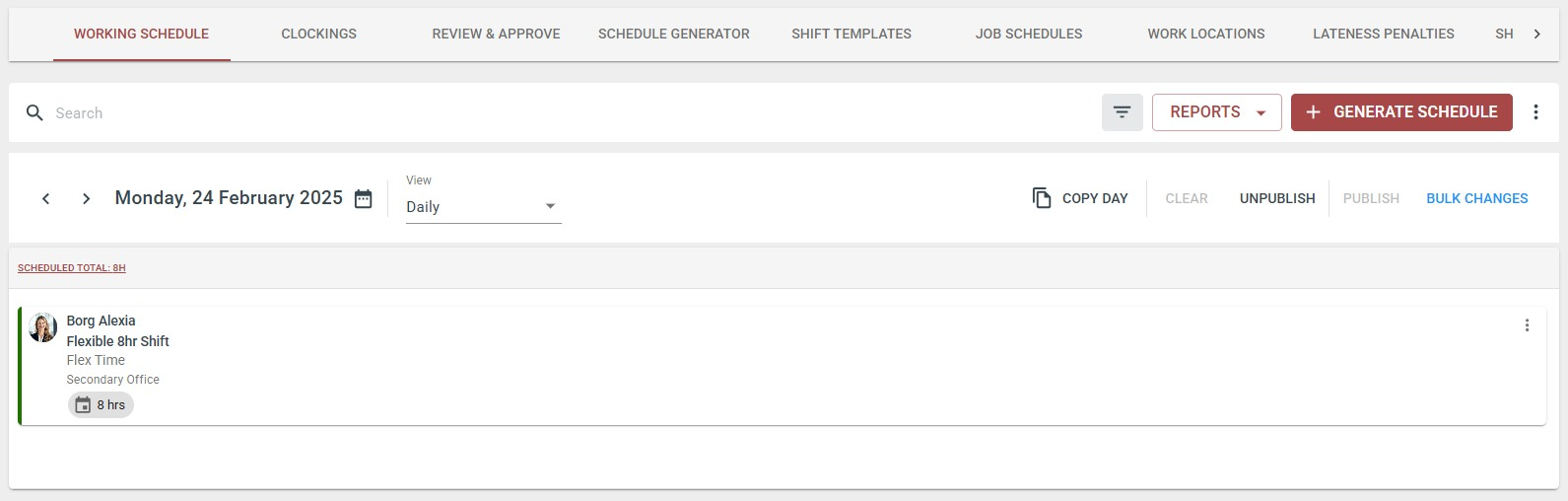The height and width of the screenshot is (501, 1568).
Task: Click Generate Schedule button
Action: pos(1401,112)
